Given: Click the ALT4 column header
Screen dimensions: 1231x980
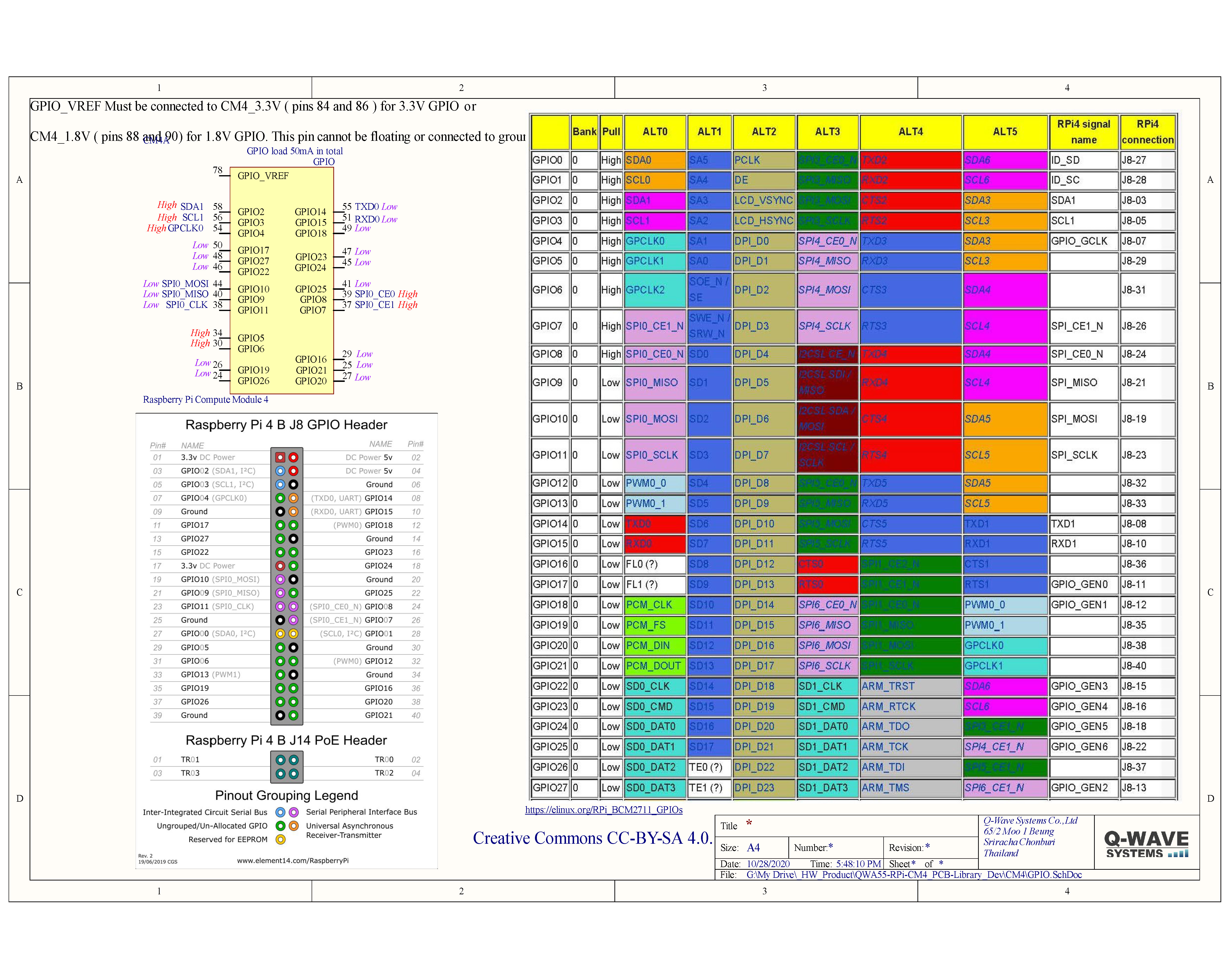Looking at the screenshot, I should (911, 132).
